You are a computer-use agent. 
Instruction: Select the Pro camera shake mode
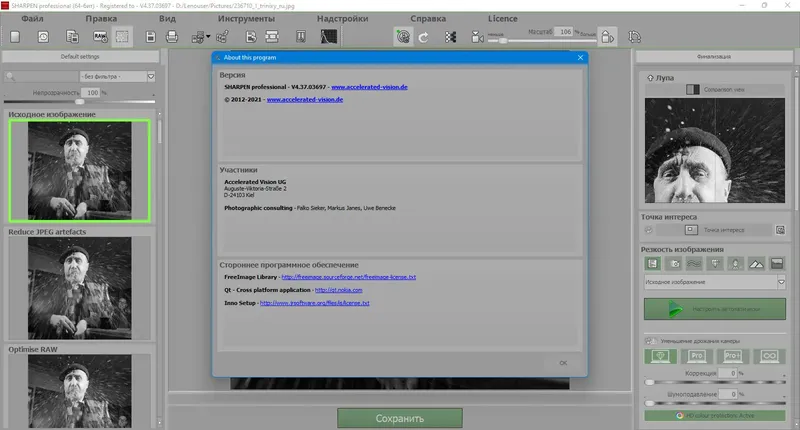coord(696,356)
